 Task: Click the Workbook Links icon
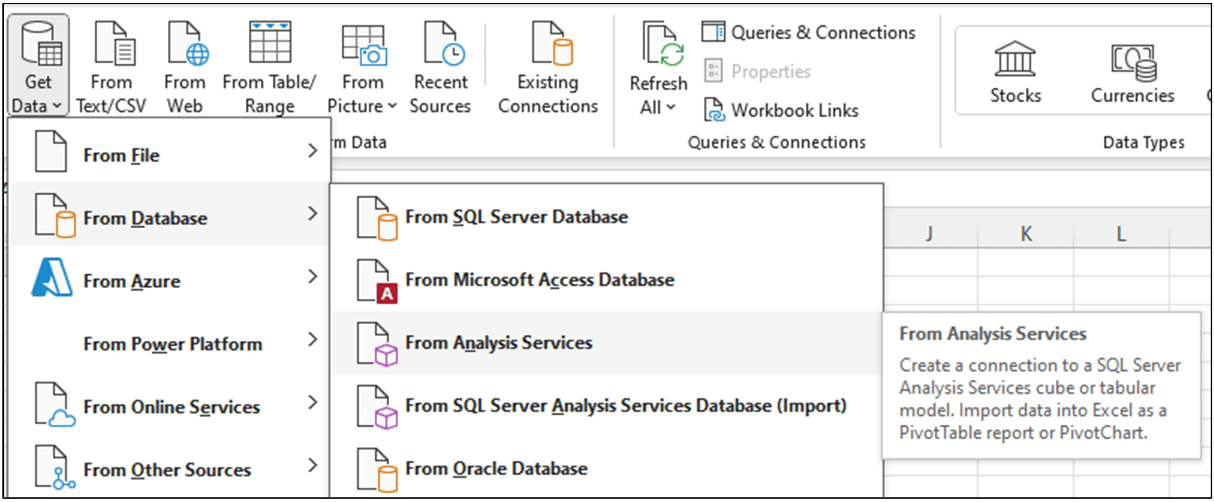tap(713, 110)
